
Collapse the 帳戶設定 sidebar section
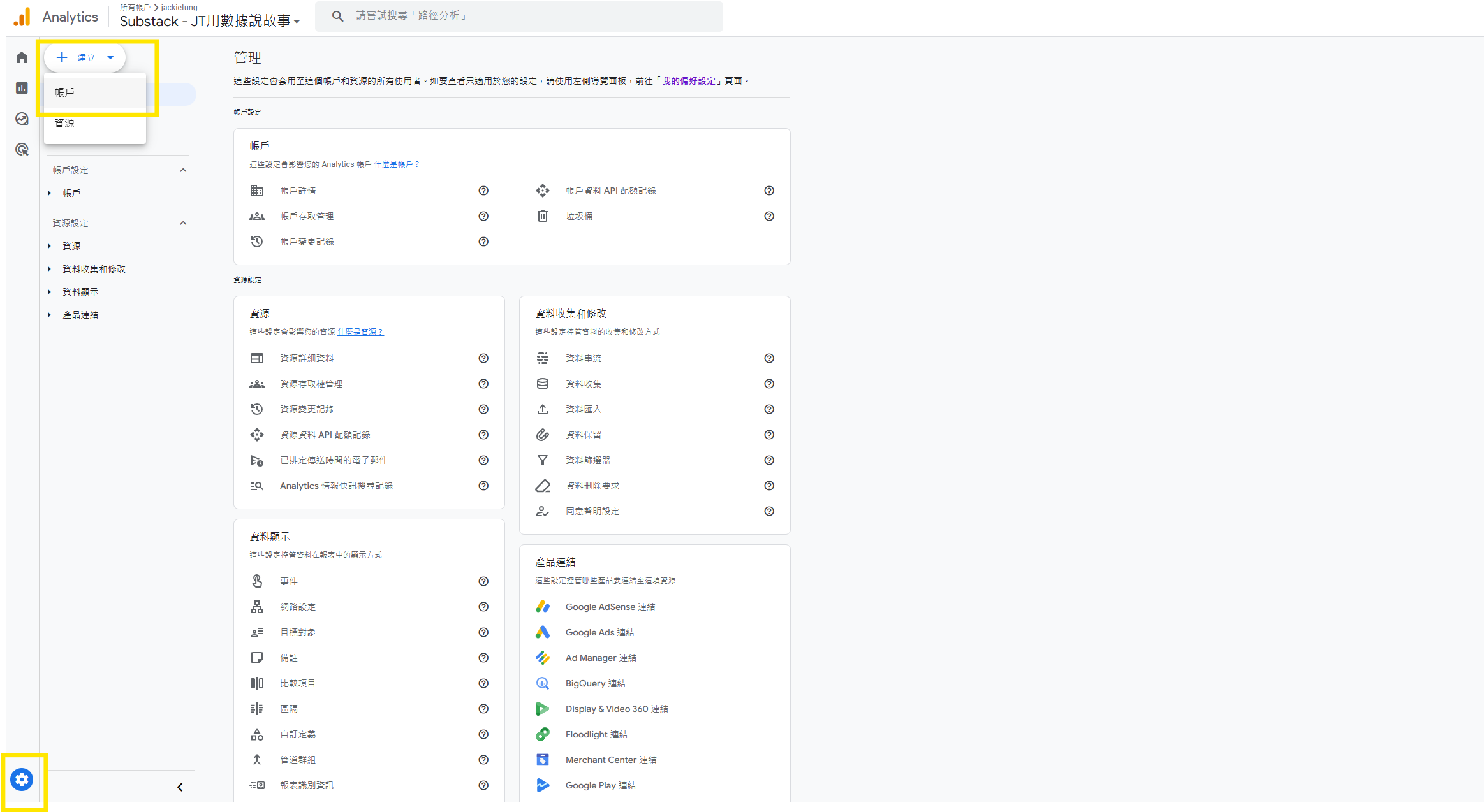(183, 170)
